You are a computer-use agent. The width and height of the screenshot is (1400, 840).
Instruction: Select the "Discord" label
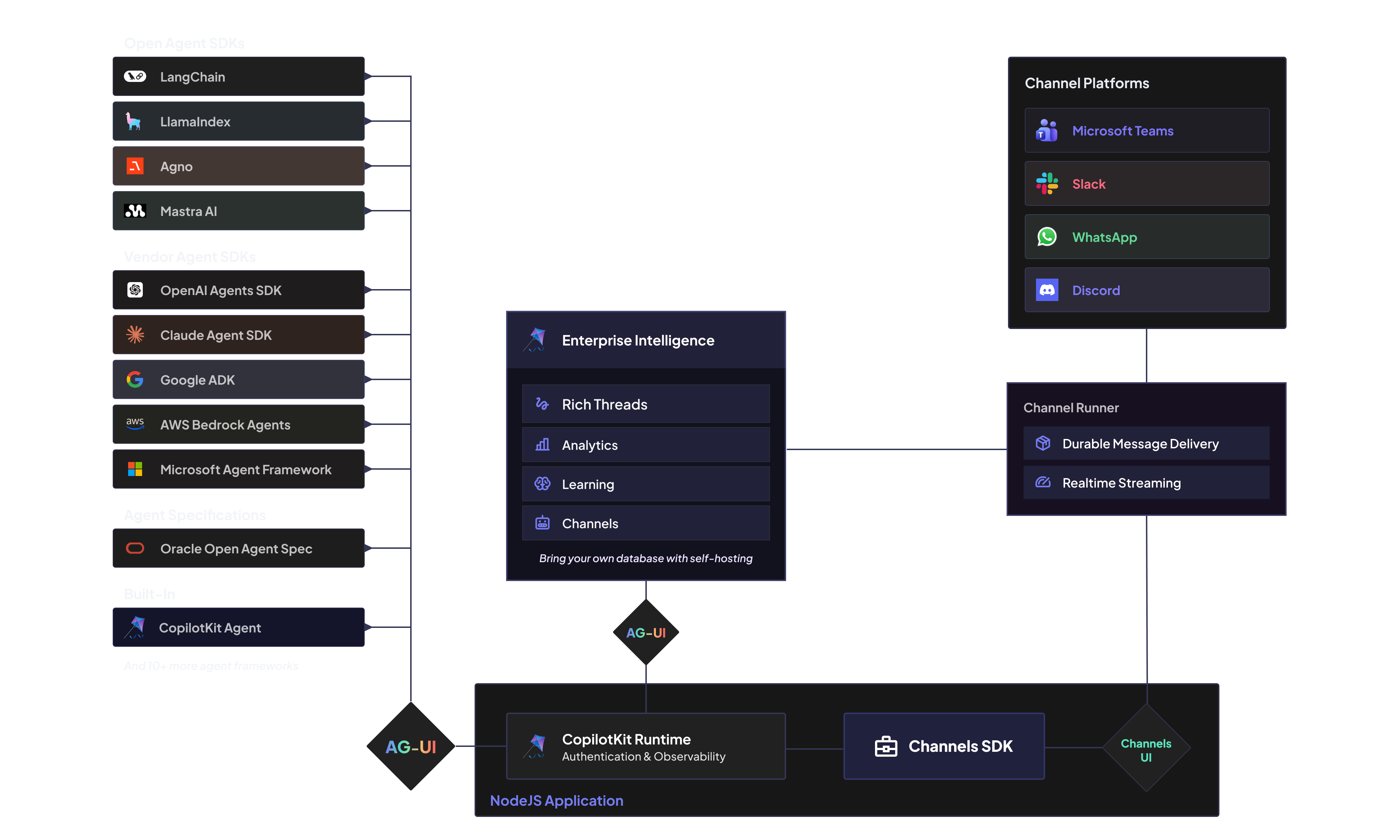(x=1096, y=290)
